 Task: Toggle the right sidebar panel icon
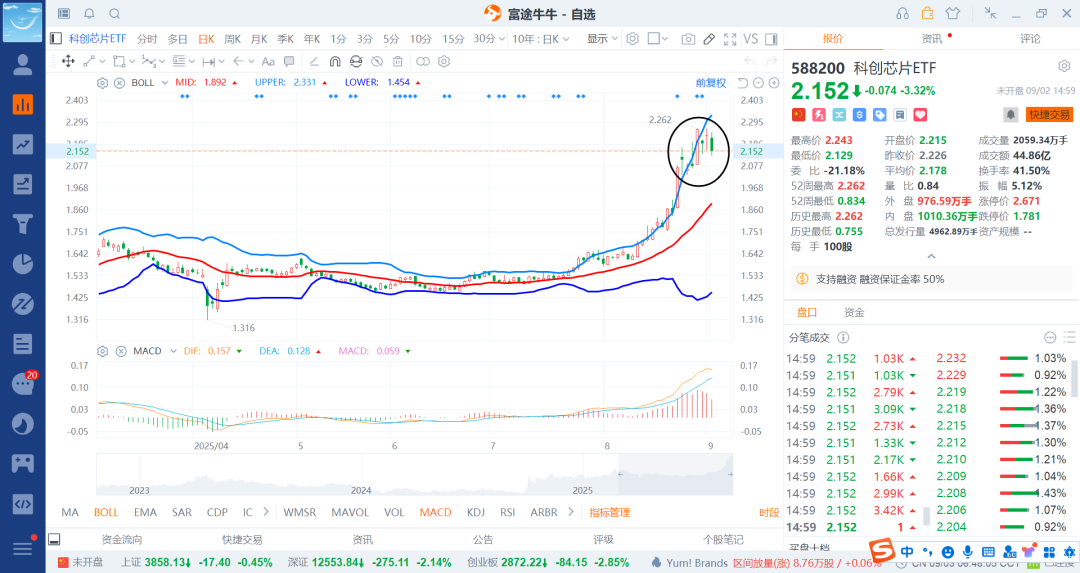pyautogui.click(x=771, y=39)
